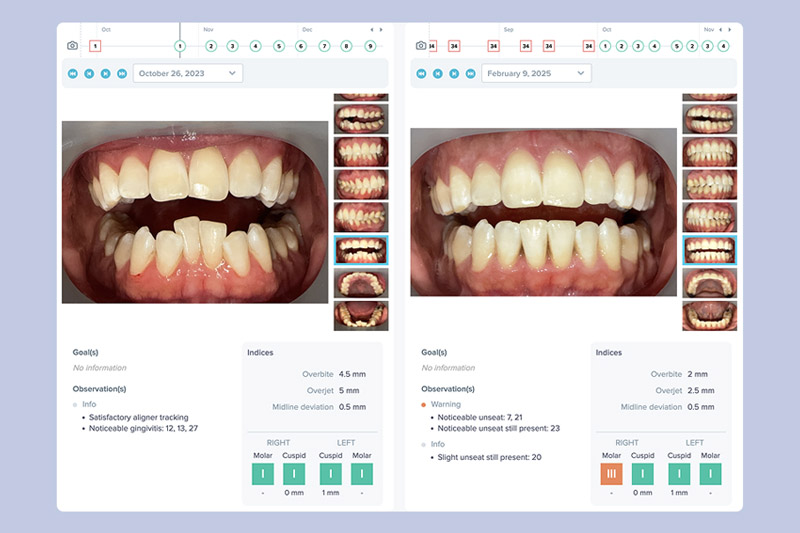Jump to last scan in October 2023 panel

click(x=122, y=73)
